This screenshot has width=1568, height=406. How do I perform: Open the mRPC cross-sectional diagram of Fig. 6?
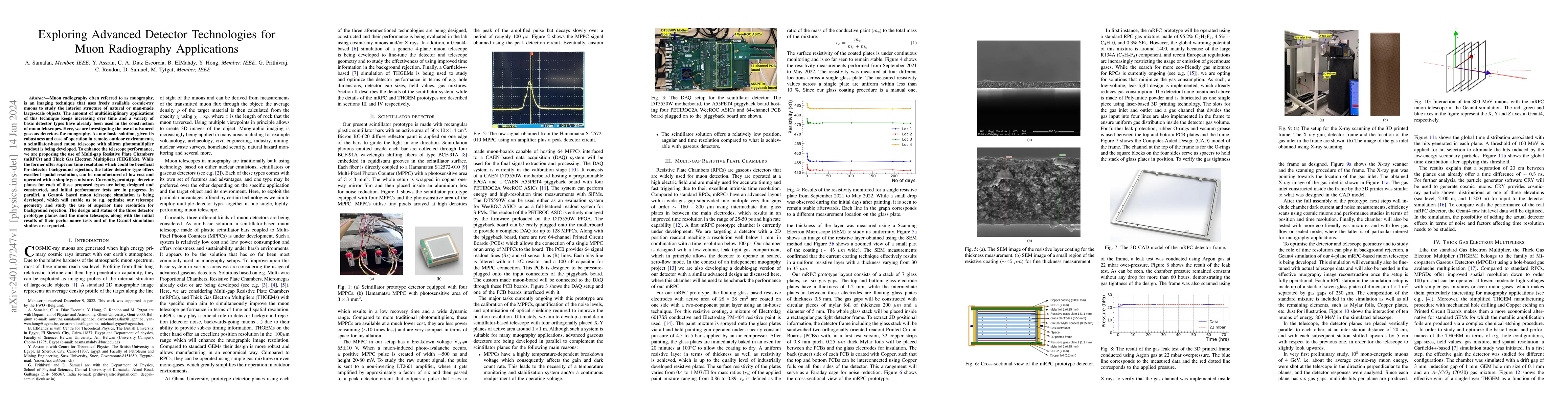(x=1029, y=328)
